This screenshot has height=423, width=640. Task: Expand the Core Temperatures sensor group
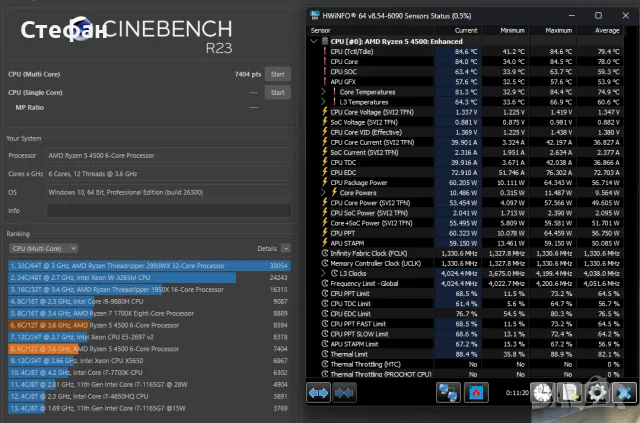pyautogui.click(x=323, y=91)
